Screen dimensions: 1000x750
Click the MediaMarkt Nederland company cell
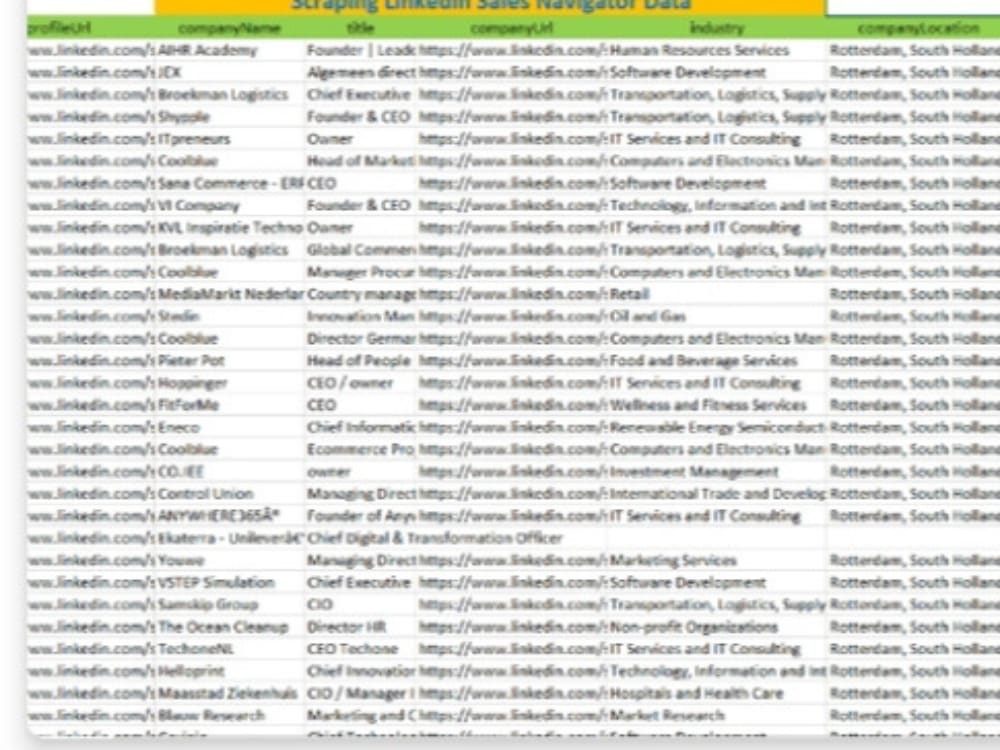tap(230, 294)
